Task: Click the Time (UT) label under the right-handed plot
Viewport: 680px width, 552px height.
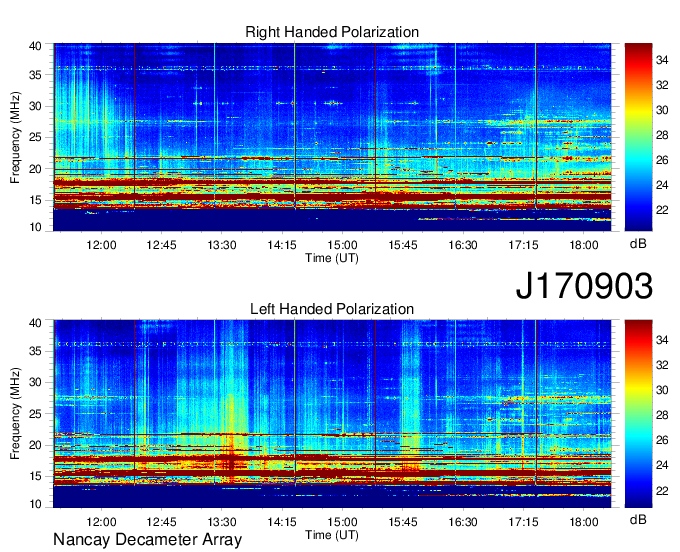Action: pyautogui.click(x=332, y=258)
